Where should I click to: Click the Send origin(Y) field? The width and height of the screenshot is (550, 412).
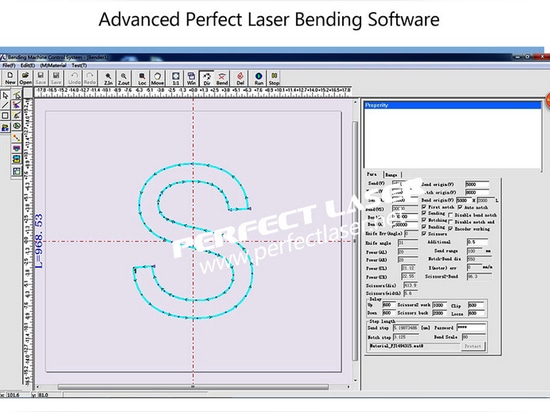click(x=477, y=184)
